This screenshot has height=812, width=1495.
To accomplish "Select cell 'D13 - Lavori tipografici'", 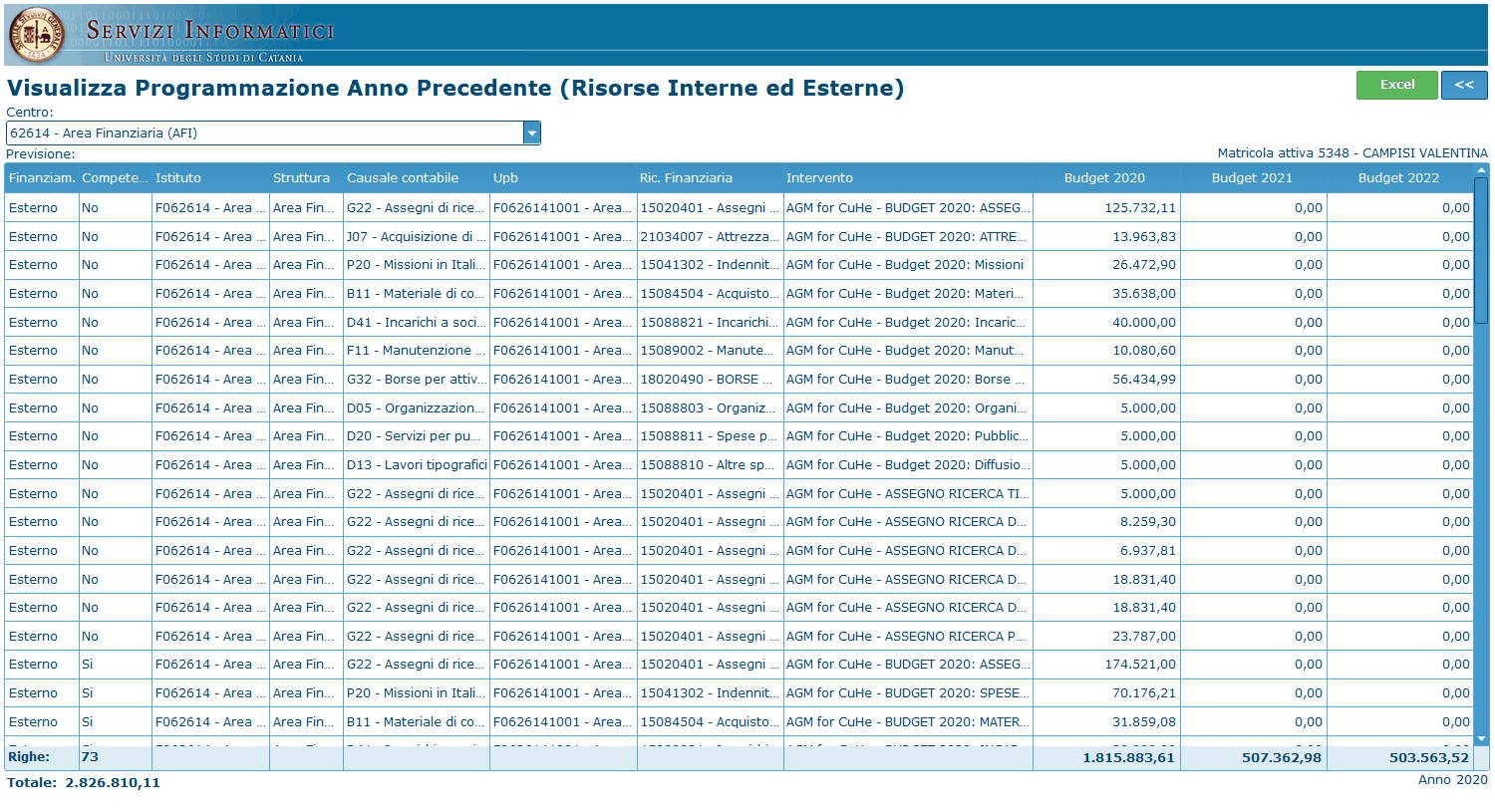I will (x=417, y=465).
